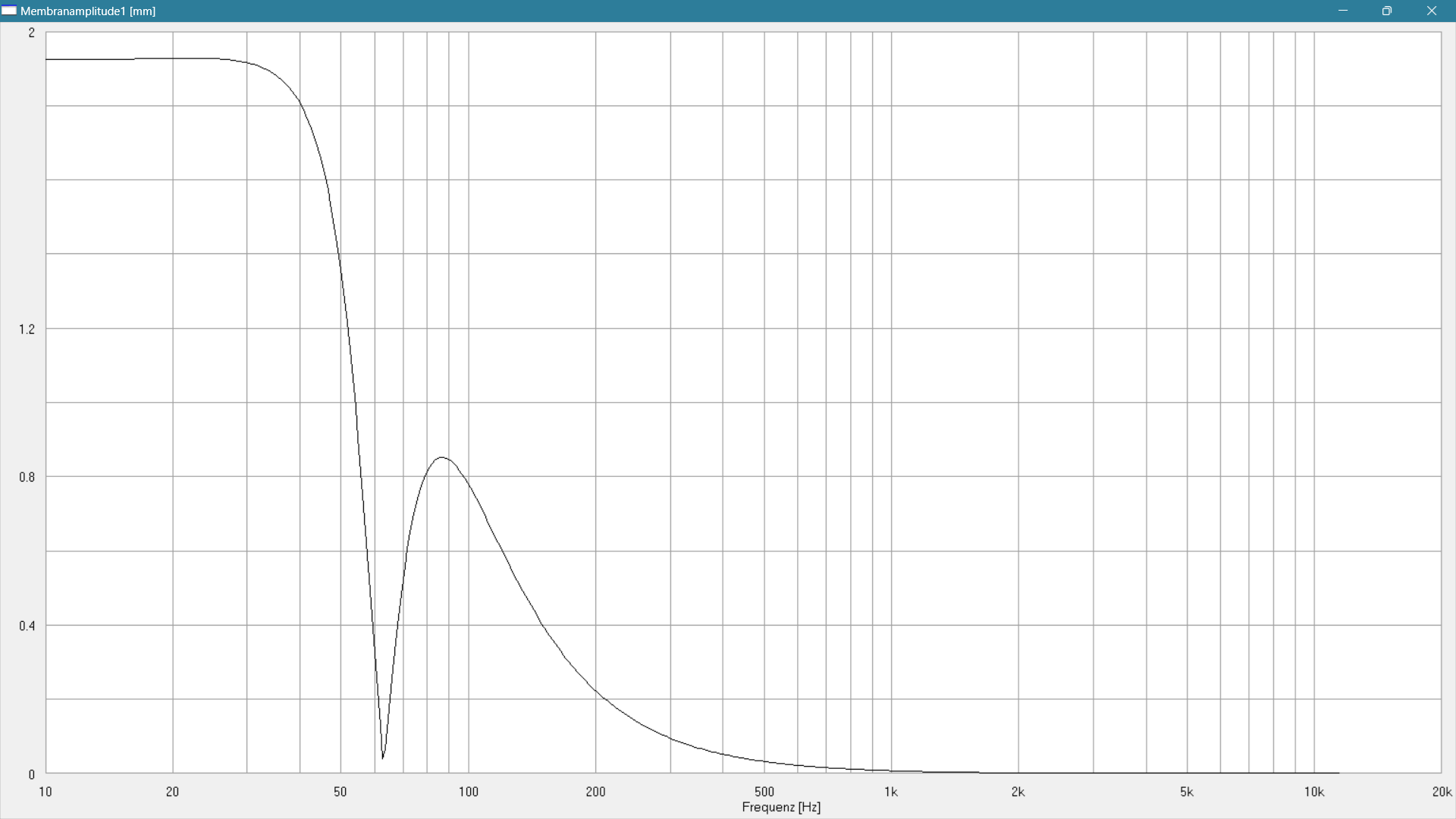The height and width of the screenshot is (819, 1456).
Task: Click the title text "Membranamplitude1 [mm]"
Action: coord(88,11)
